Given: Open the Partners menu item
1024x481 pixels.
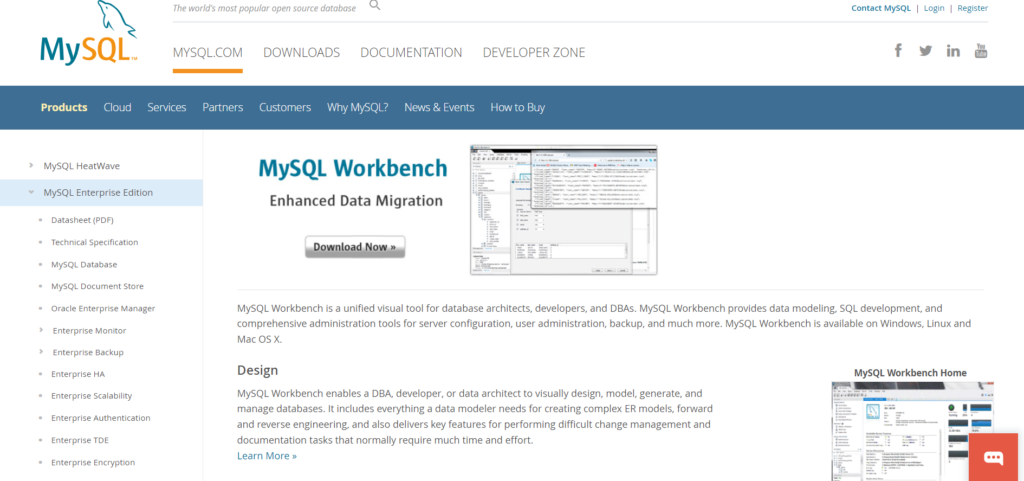Looking at the screenshot, I should (x=223, y=107).
